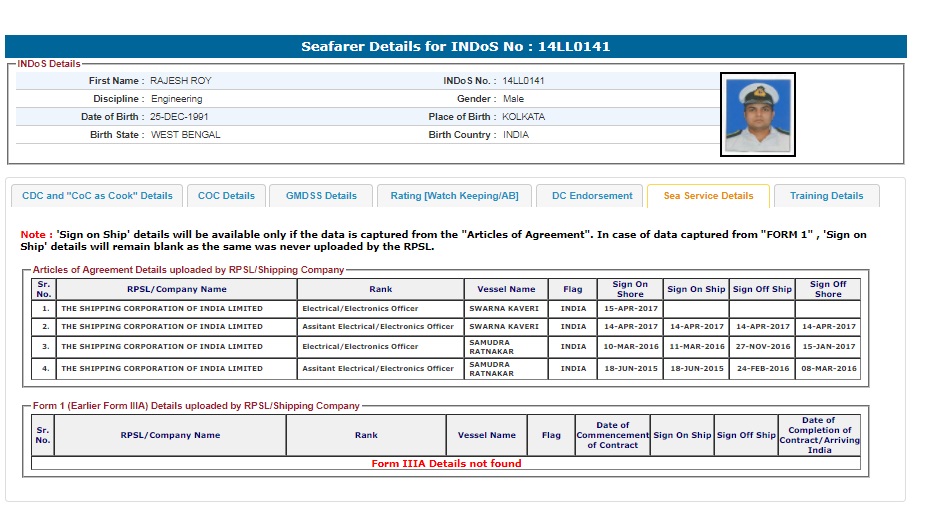Viewport: 951px width, 512px height.
Task: Click the INDoS No. value 14LL0141 field
Action: (x=523, y=81)
